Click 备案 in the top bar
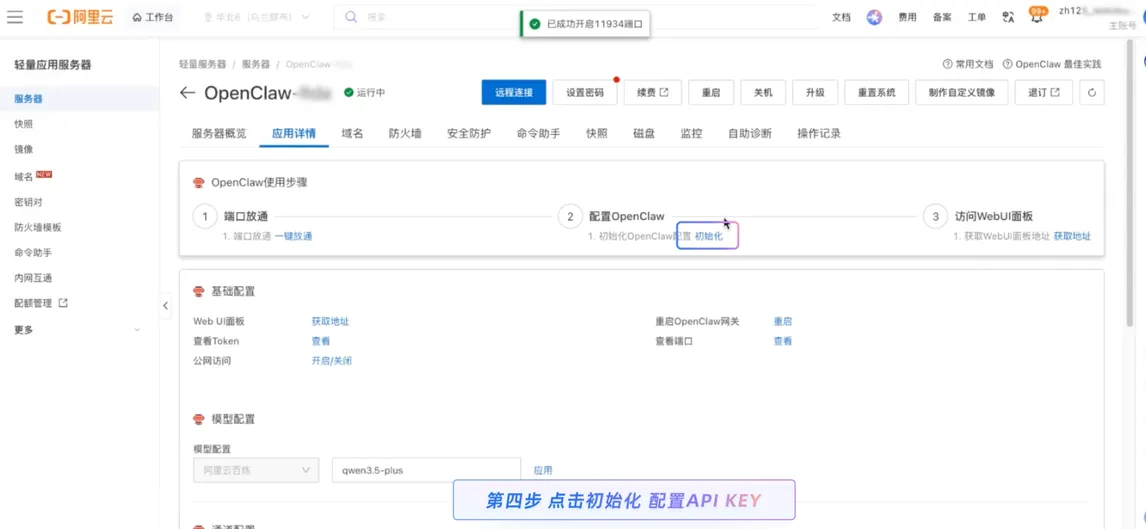This screenshot has width=1146, height=529. coord(942,18)
